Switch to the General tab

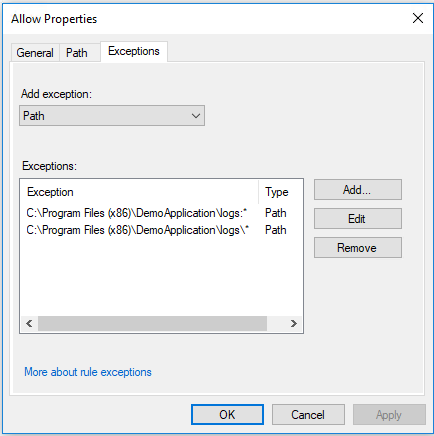pyautogui.click(x=35, y=53)
